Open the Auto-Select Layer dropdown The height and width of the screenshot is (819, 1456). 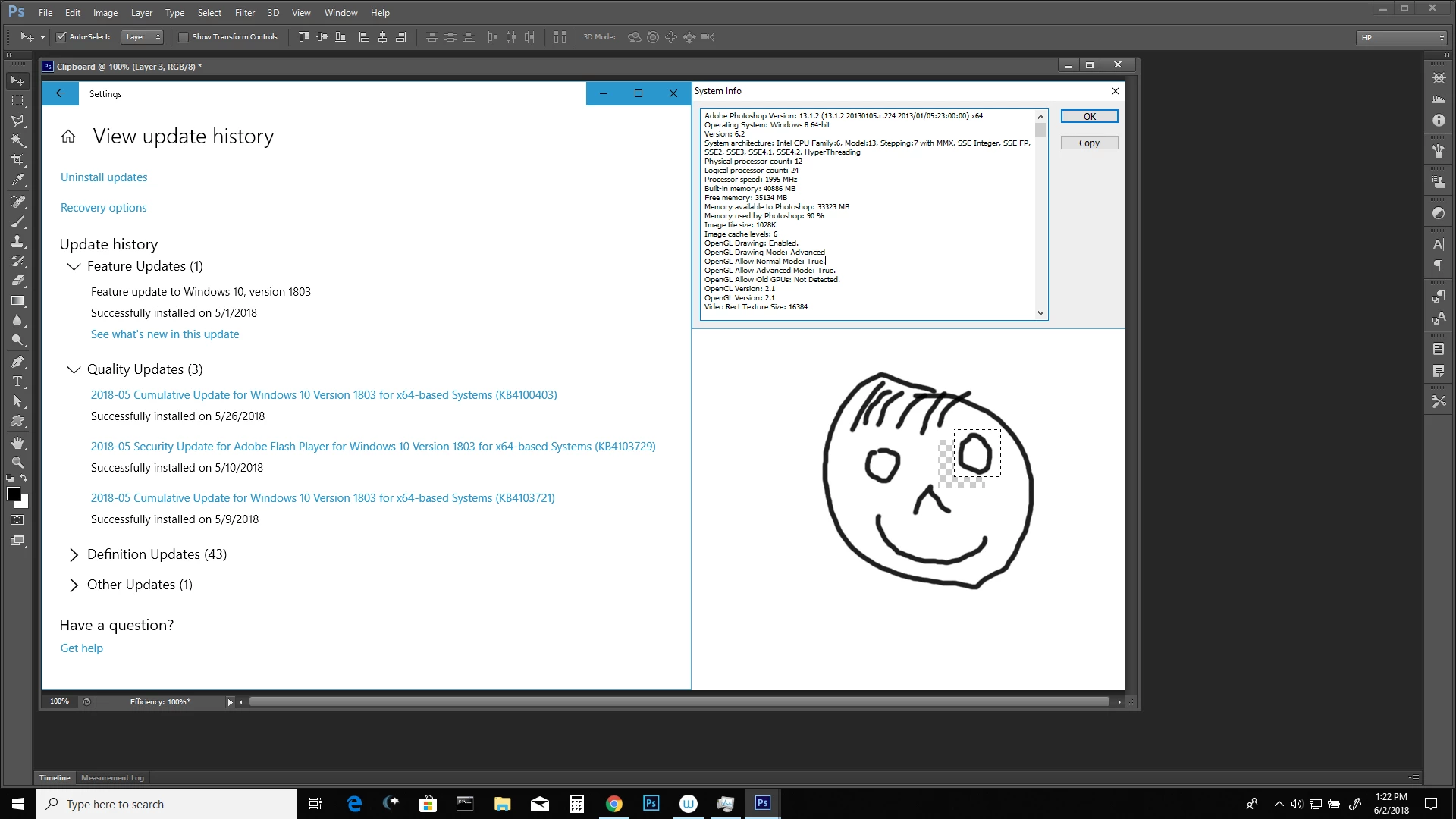click(x=143, y=36)
